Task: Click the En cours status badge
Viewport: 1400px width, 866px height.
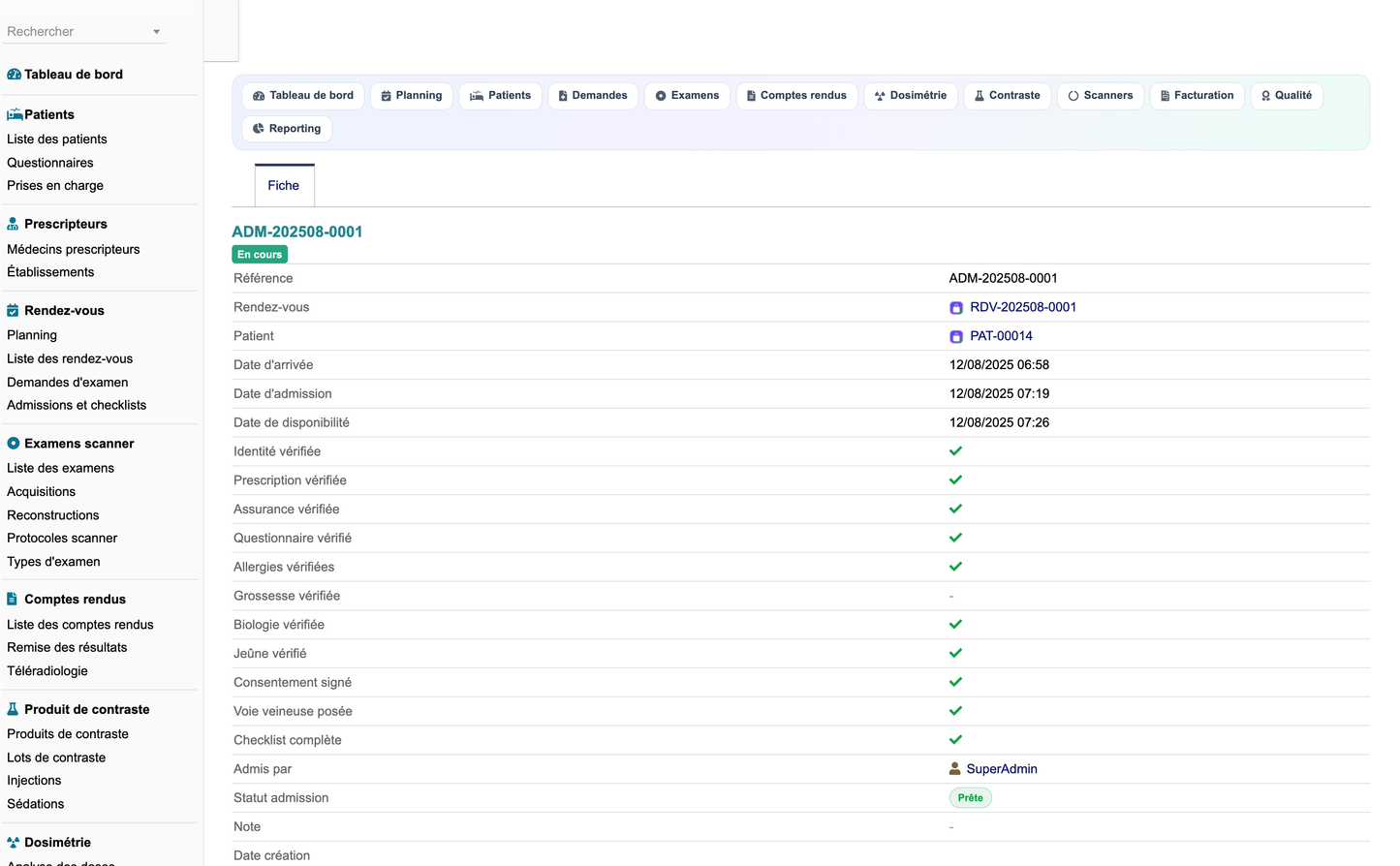Action: (260, 255)
